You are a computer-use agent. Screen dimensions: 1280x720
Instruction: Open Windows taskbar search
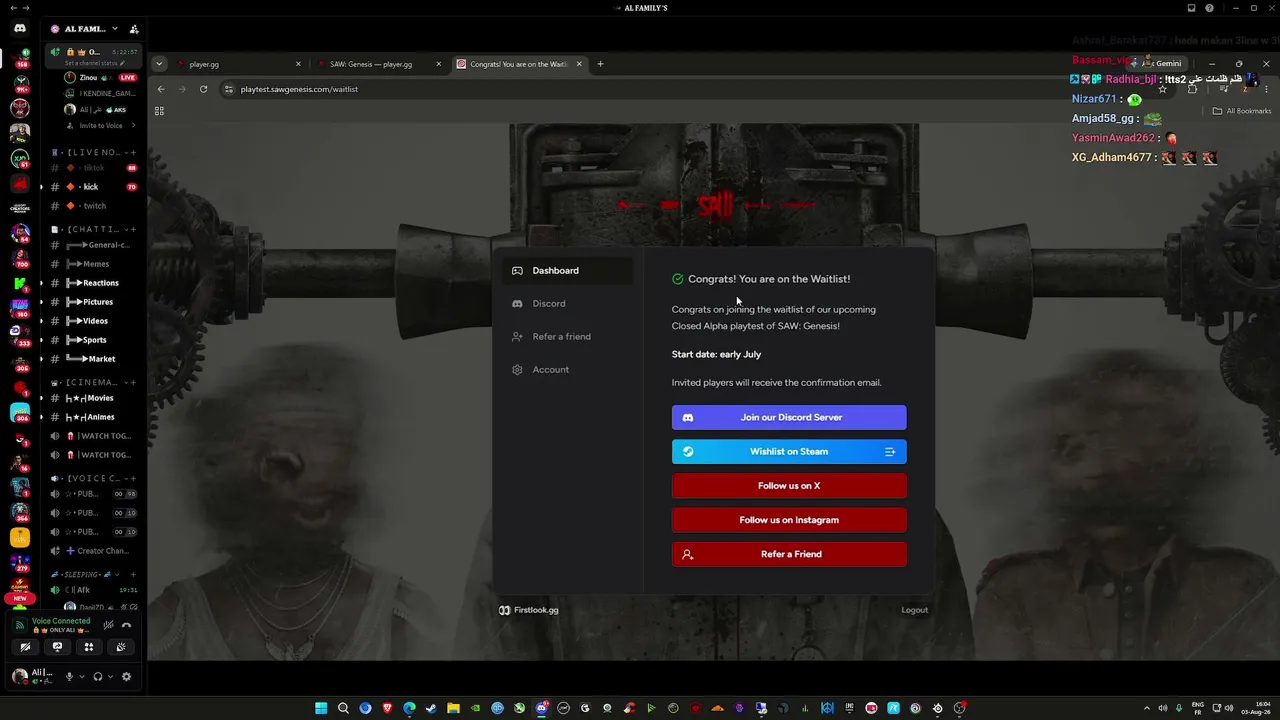click(x=343, y=708)
